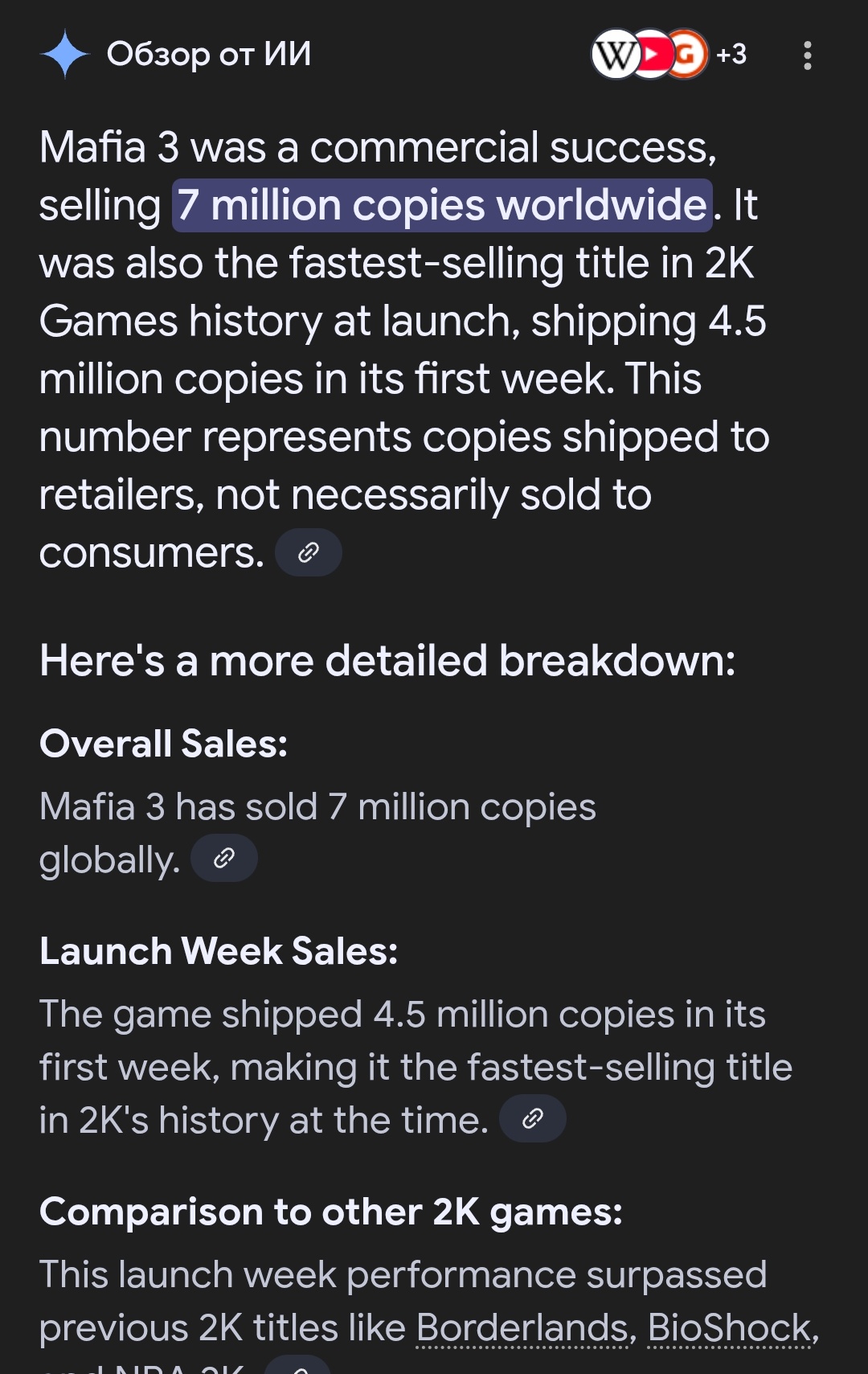Tap the AI overview sparkle icon

pyautogui.click(x=64, y=55)
